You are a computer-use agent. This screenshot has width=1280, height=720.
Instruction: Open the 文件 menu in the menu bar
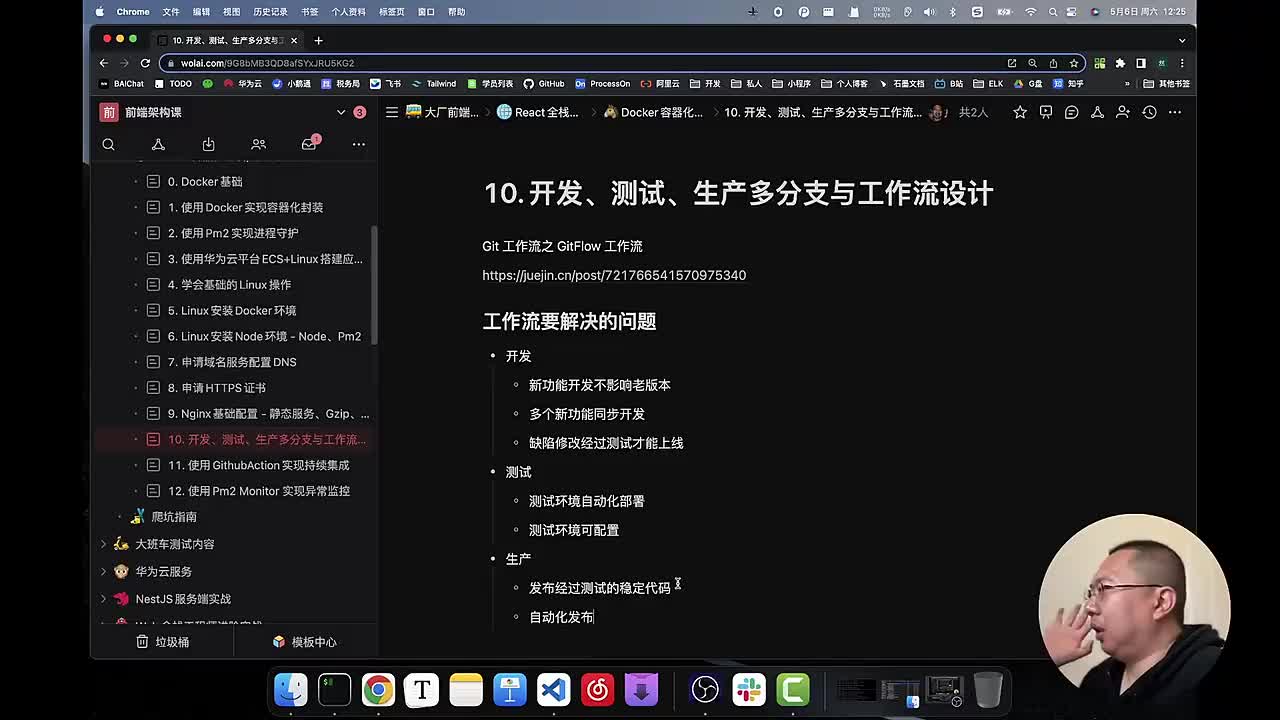pos(171,12)
